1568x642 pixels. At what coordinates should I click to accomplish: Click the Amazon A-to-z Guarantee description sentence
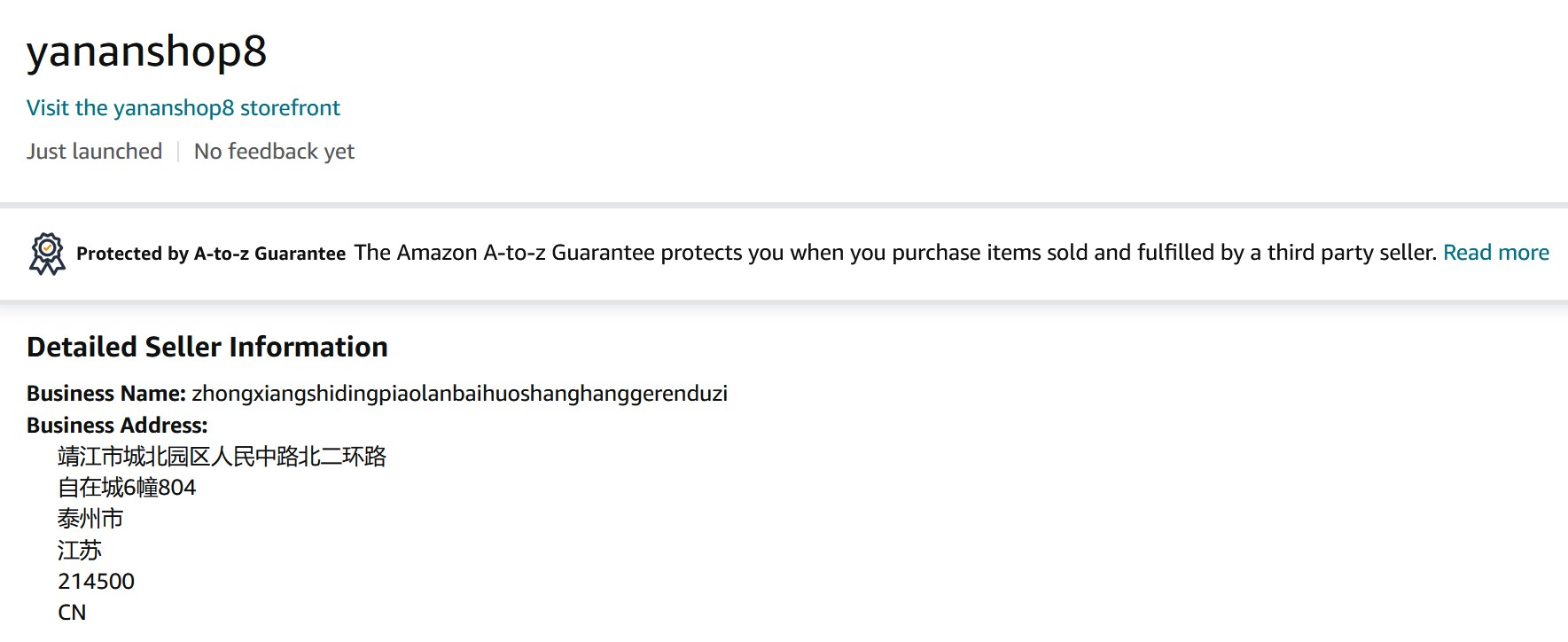point(894,253)
